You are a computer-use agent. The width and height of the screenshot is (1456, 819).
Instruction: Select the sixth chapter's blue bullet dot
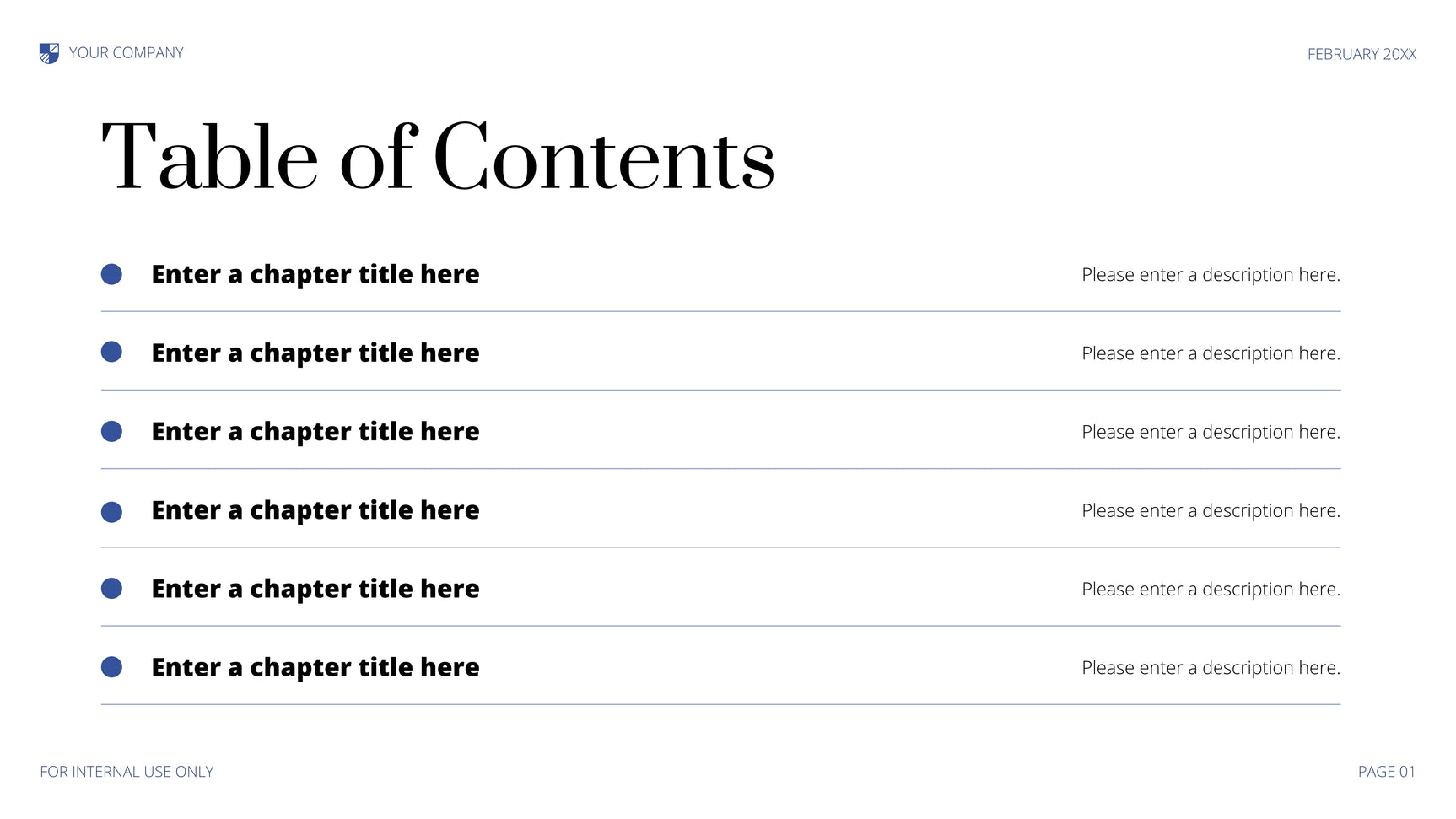pyautogui.click(x=111, y=667)
